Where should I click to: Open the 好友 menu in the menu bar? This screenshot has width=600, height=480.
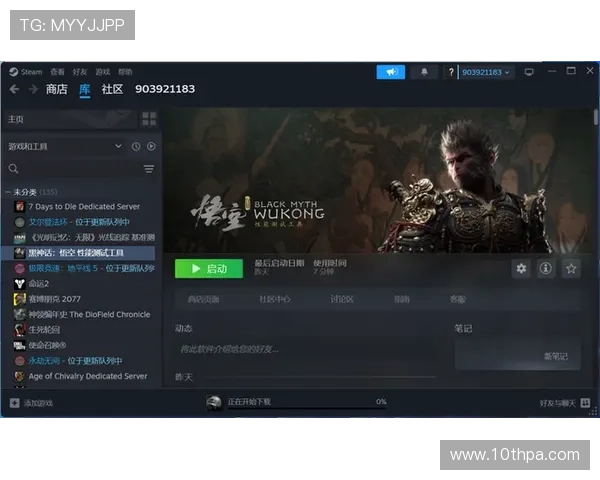[x=79, y=72]
